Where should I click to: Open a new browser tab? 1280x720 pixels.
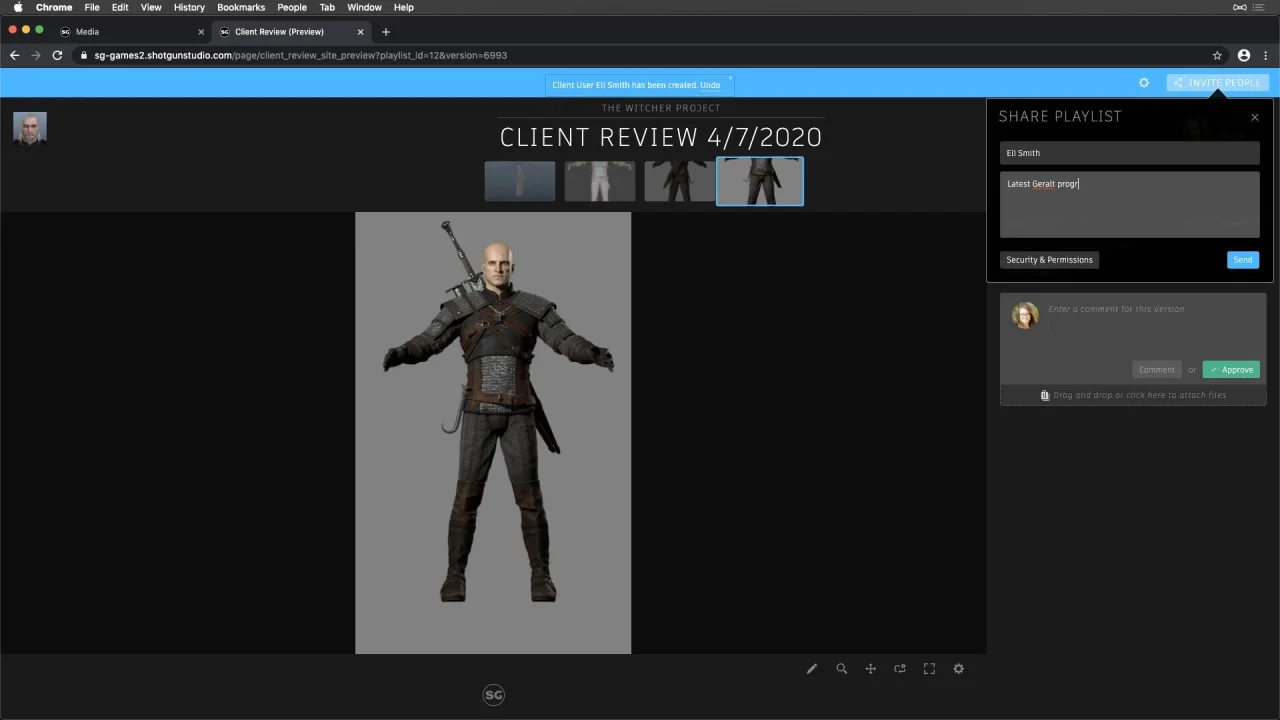click(x=386, y=32)
